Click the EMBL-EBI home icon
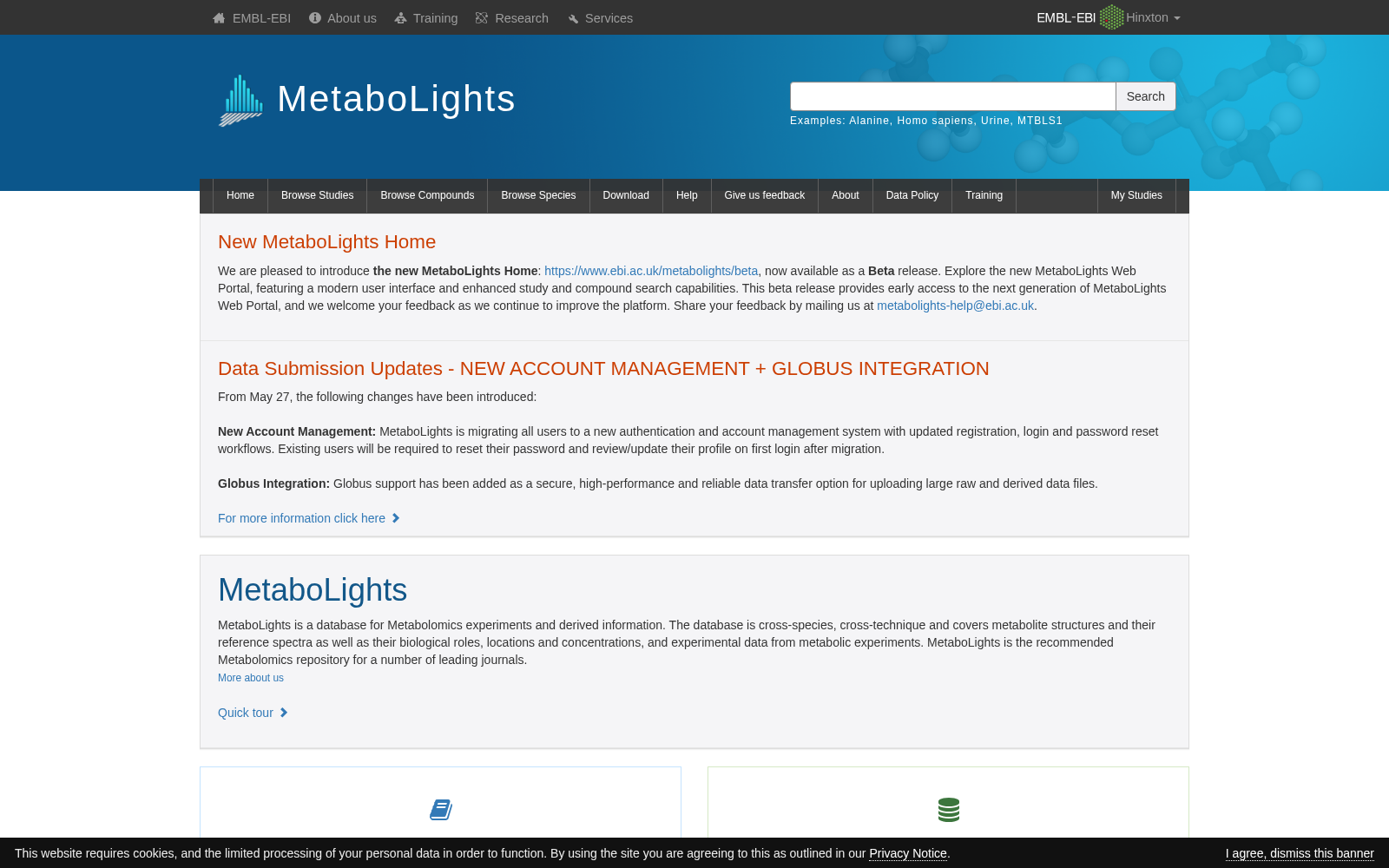Screen dimensions: 1389x868 [219, 18]
